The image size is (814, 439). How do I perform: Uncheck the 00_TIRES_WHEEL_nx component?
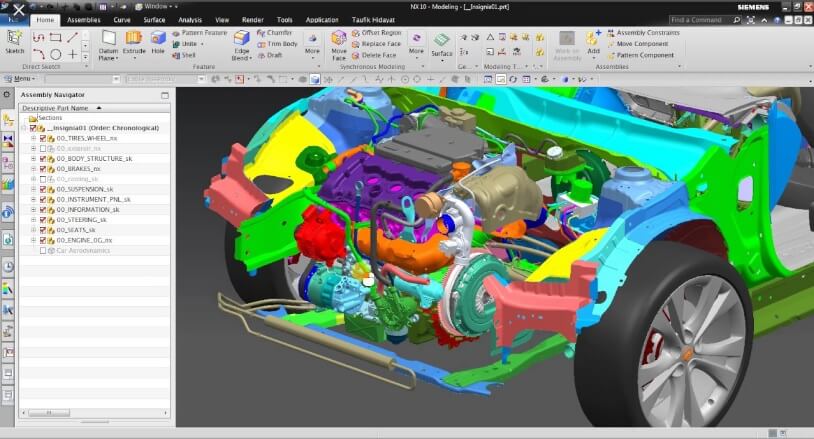pyautogui.click(x=43, y=139)
